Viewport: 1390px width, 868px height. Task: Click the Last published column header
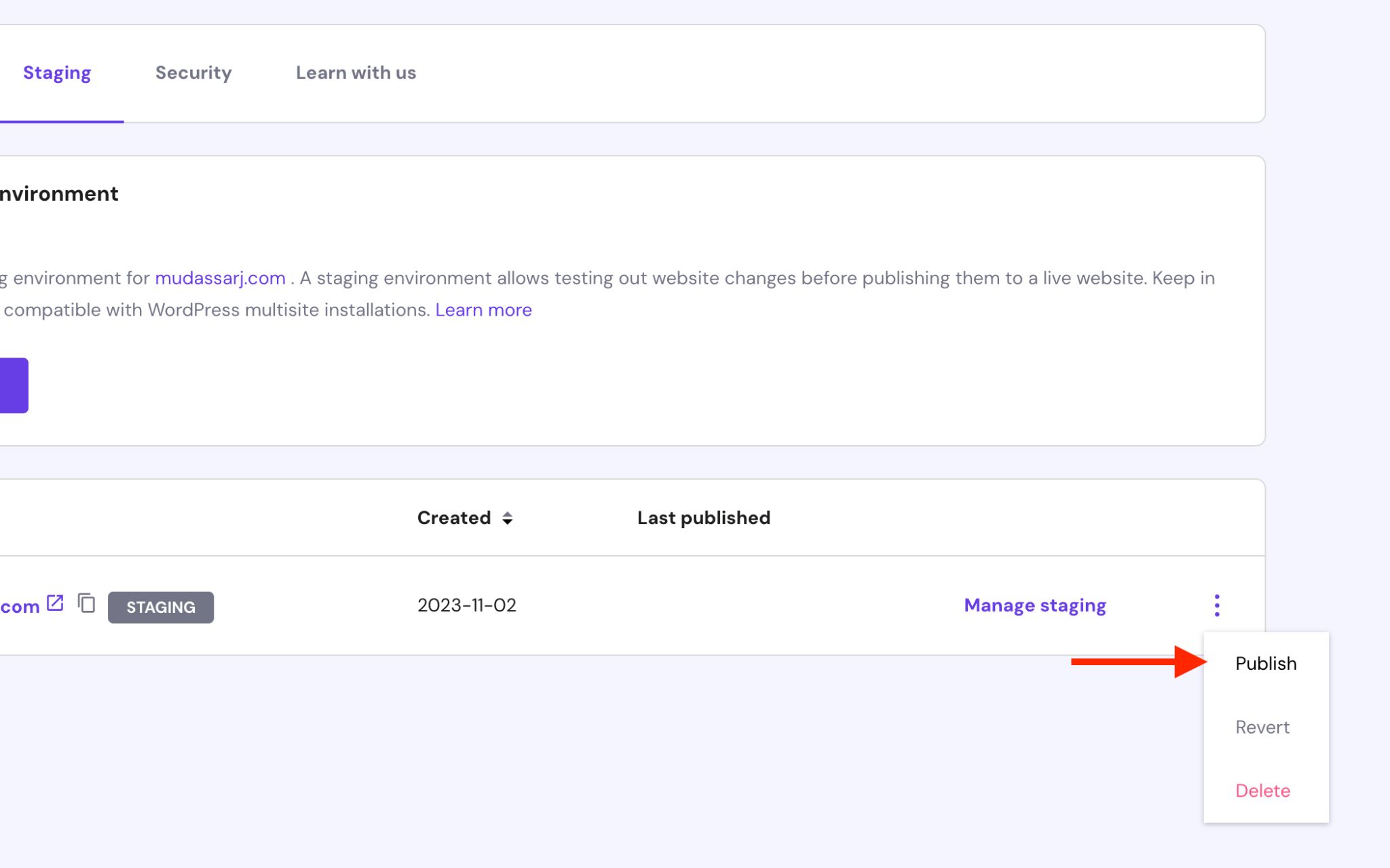click(x=703, y=518)
